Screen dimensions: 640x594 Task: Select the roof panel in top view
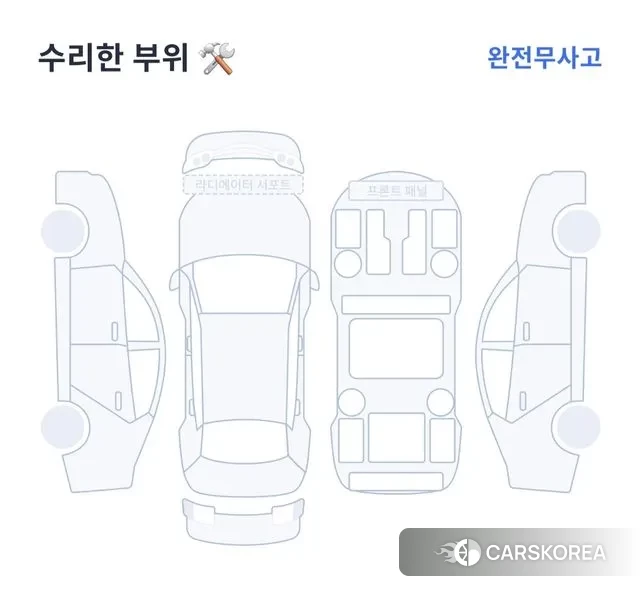click(244, 367)
